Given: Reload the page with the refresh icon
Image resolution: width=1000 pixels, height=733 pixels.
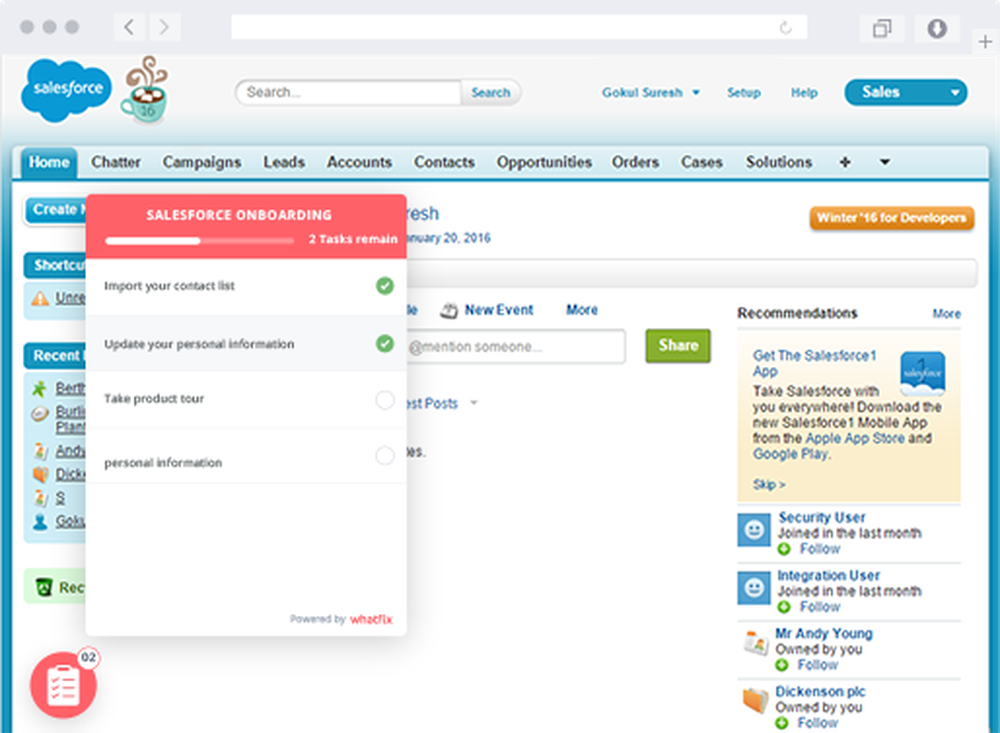Looking at the screenshot, I should pyautogui.click(x=786, y=27).
